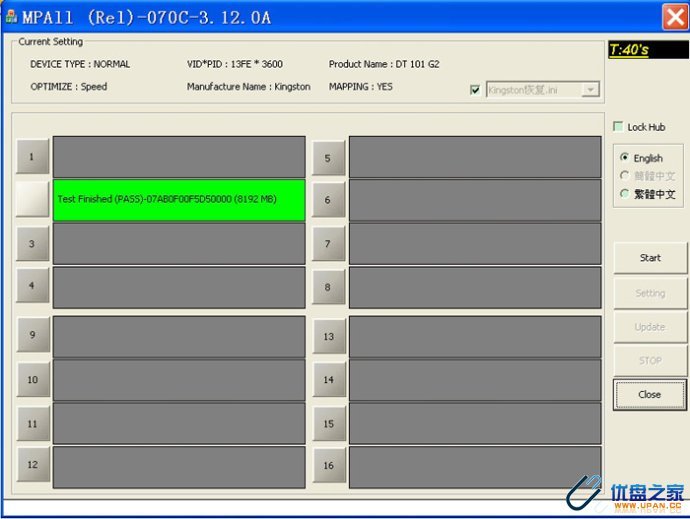Click port button 12
690x519 pixels.
(x=32, y=464)
